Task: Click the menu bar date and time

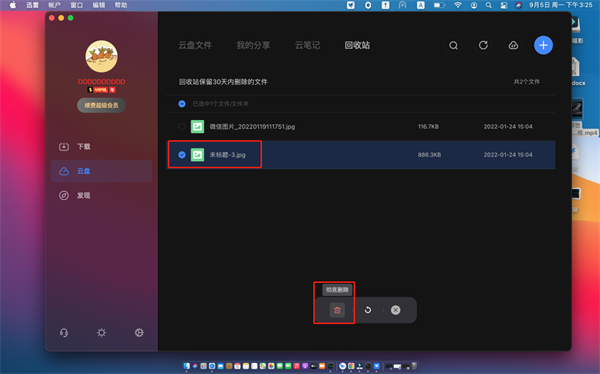Action: (561, 5)
